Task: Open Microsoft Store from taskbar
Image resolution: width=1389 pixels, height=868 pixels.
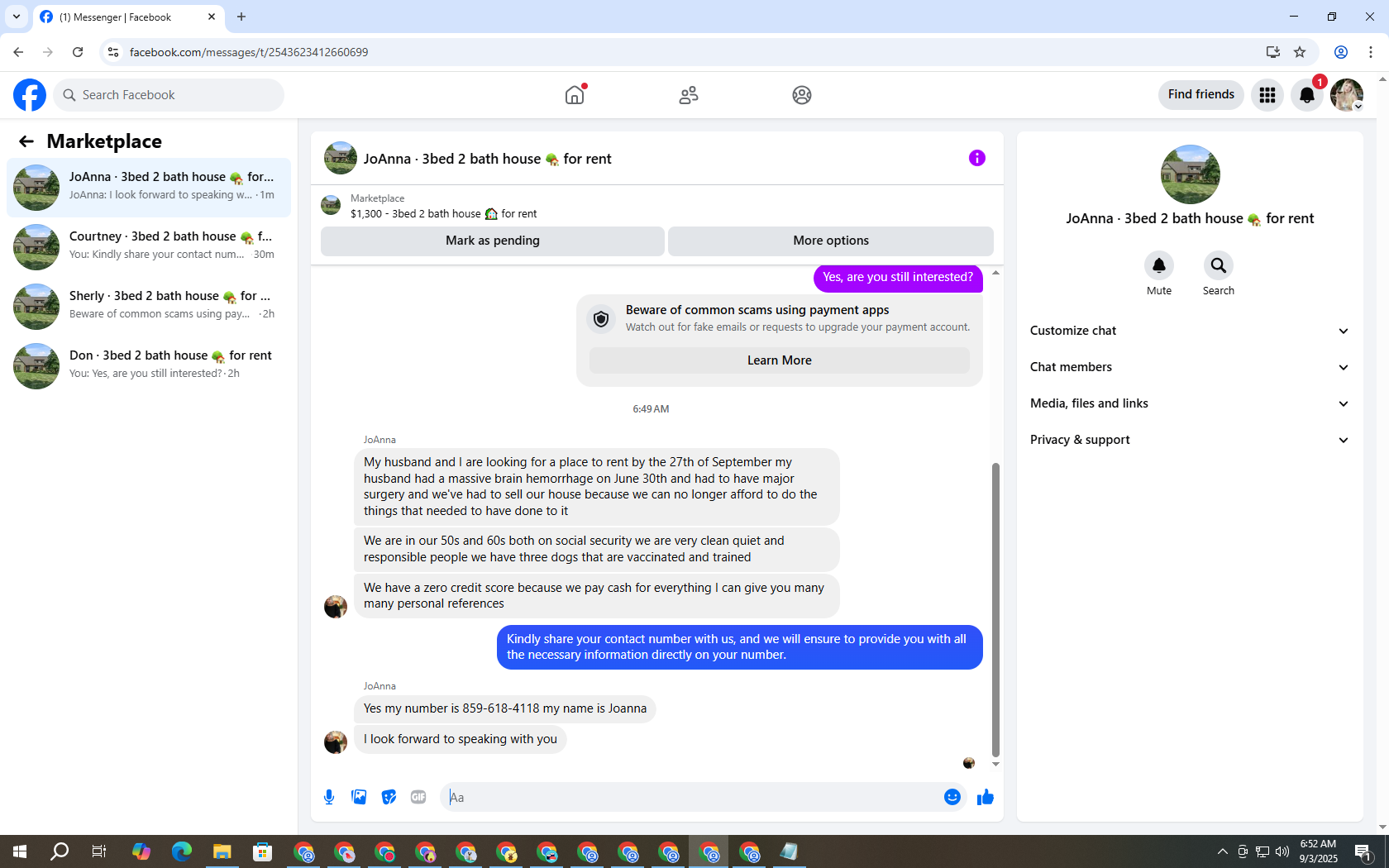Action: click(x=262, y=851)
